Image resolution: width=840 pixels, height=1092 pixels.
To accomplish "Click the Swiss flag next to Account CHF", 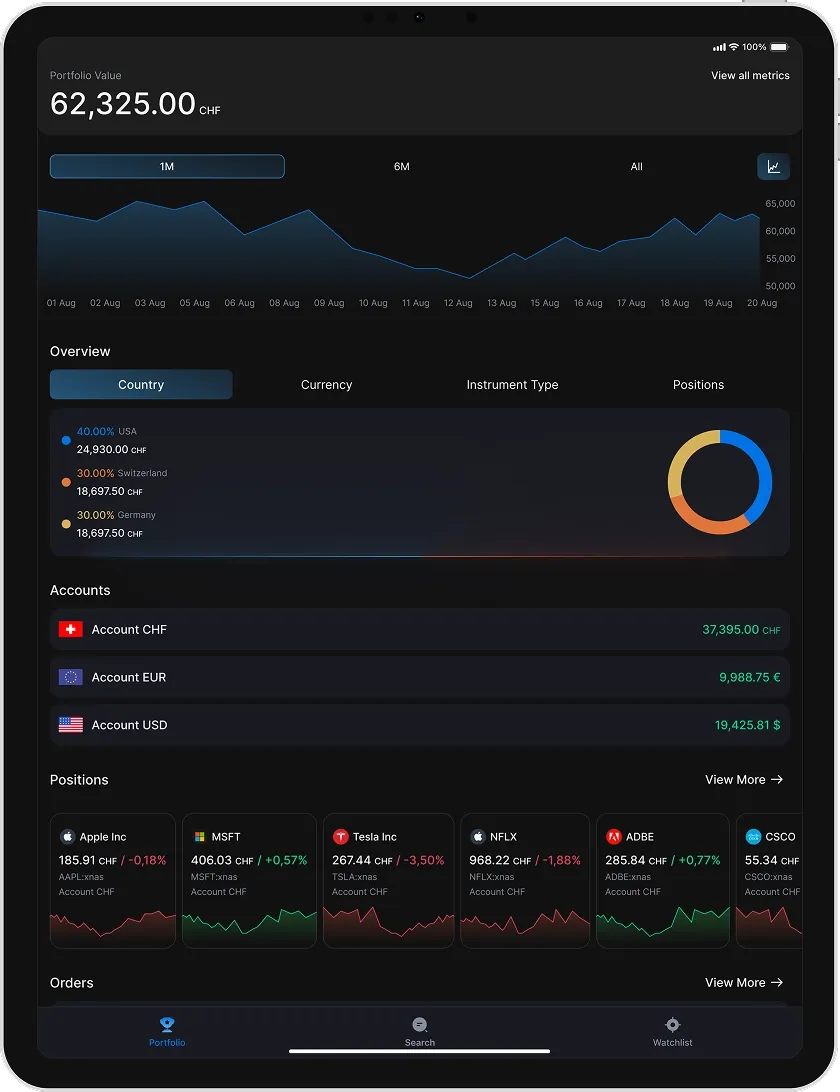I will pyautogui.click(x=70, y=629).
